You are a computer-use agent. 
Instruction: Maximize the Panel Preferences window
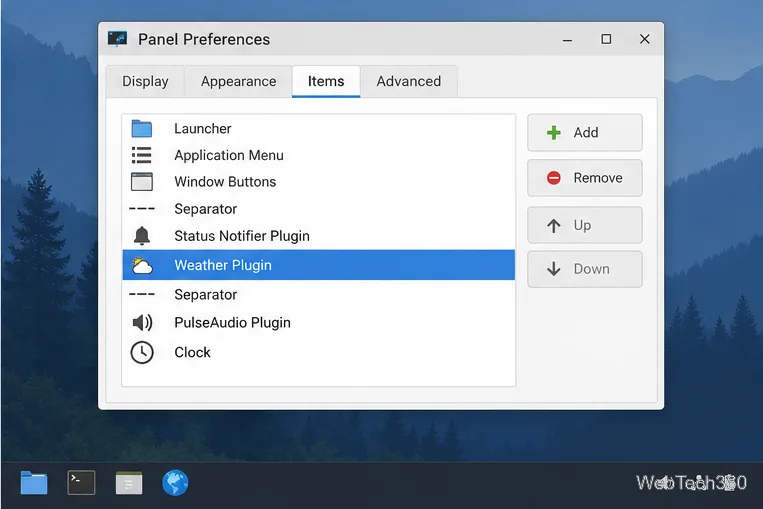pos(606,39)
